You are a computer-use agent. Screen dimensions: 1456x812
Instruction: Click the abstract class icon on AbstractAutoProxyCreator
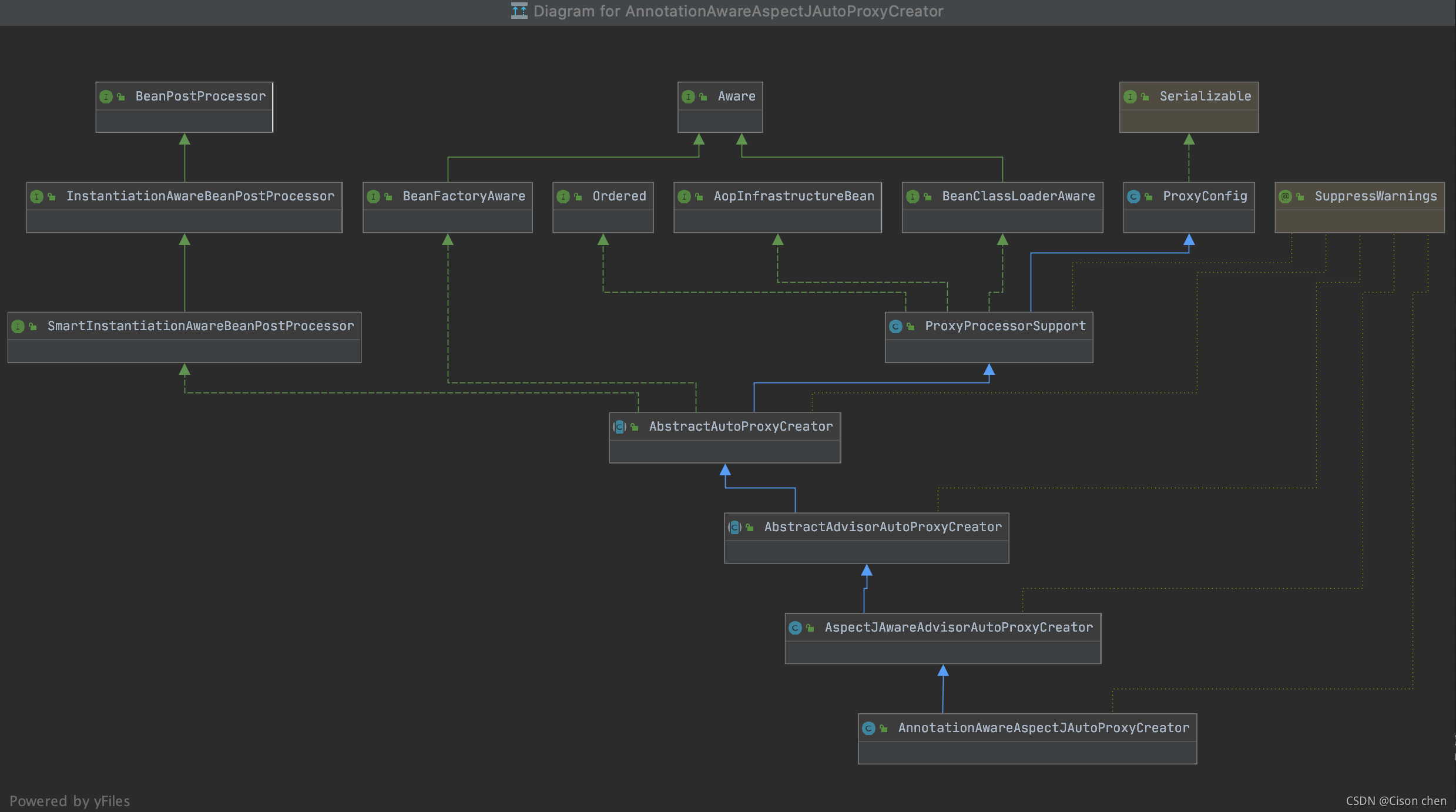[619, 427]
